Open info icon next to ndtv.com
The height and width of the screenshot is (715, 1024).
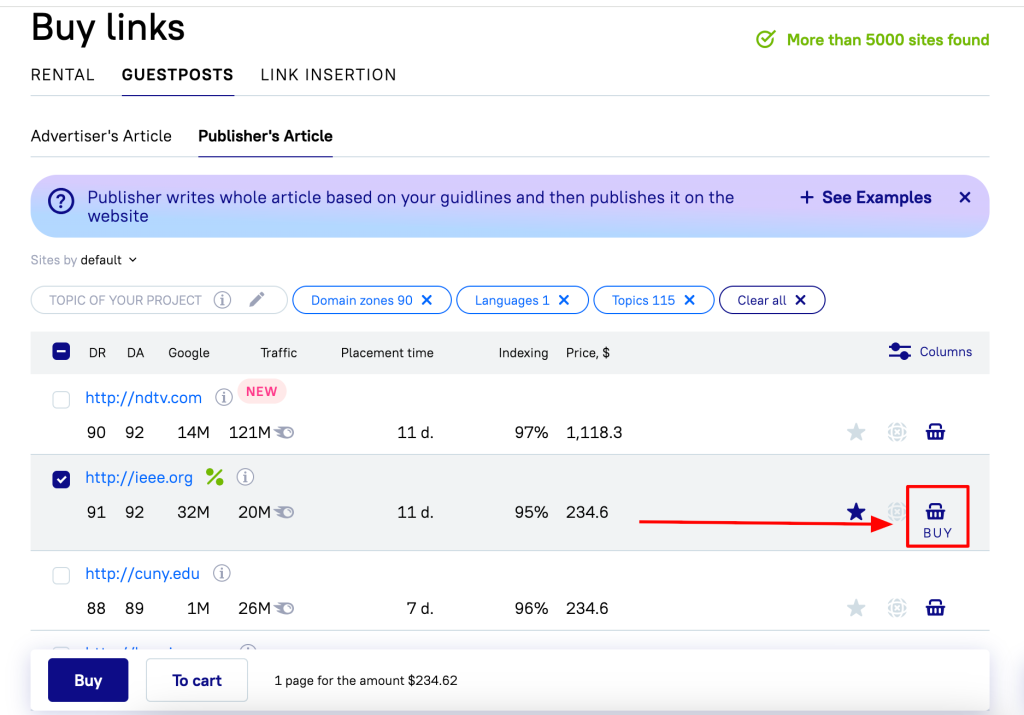(224, 397)
